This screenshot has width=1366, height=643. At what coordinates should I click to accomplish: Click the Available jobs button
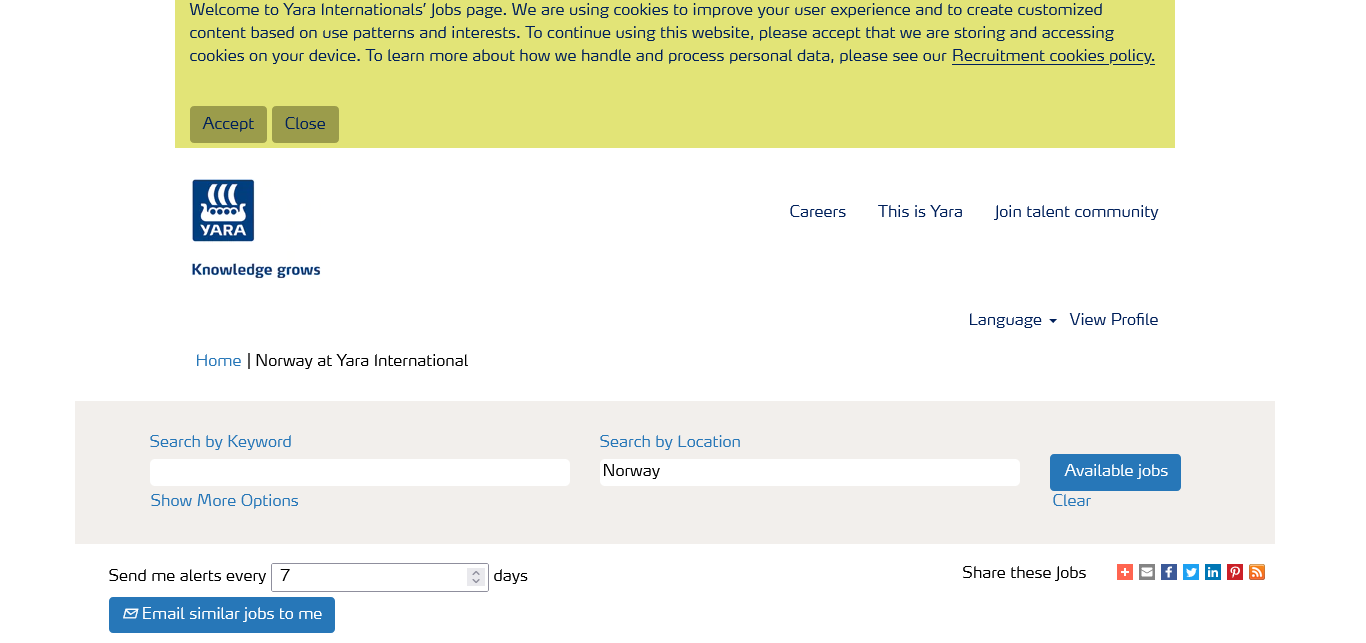pos(1115,472)
